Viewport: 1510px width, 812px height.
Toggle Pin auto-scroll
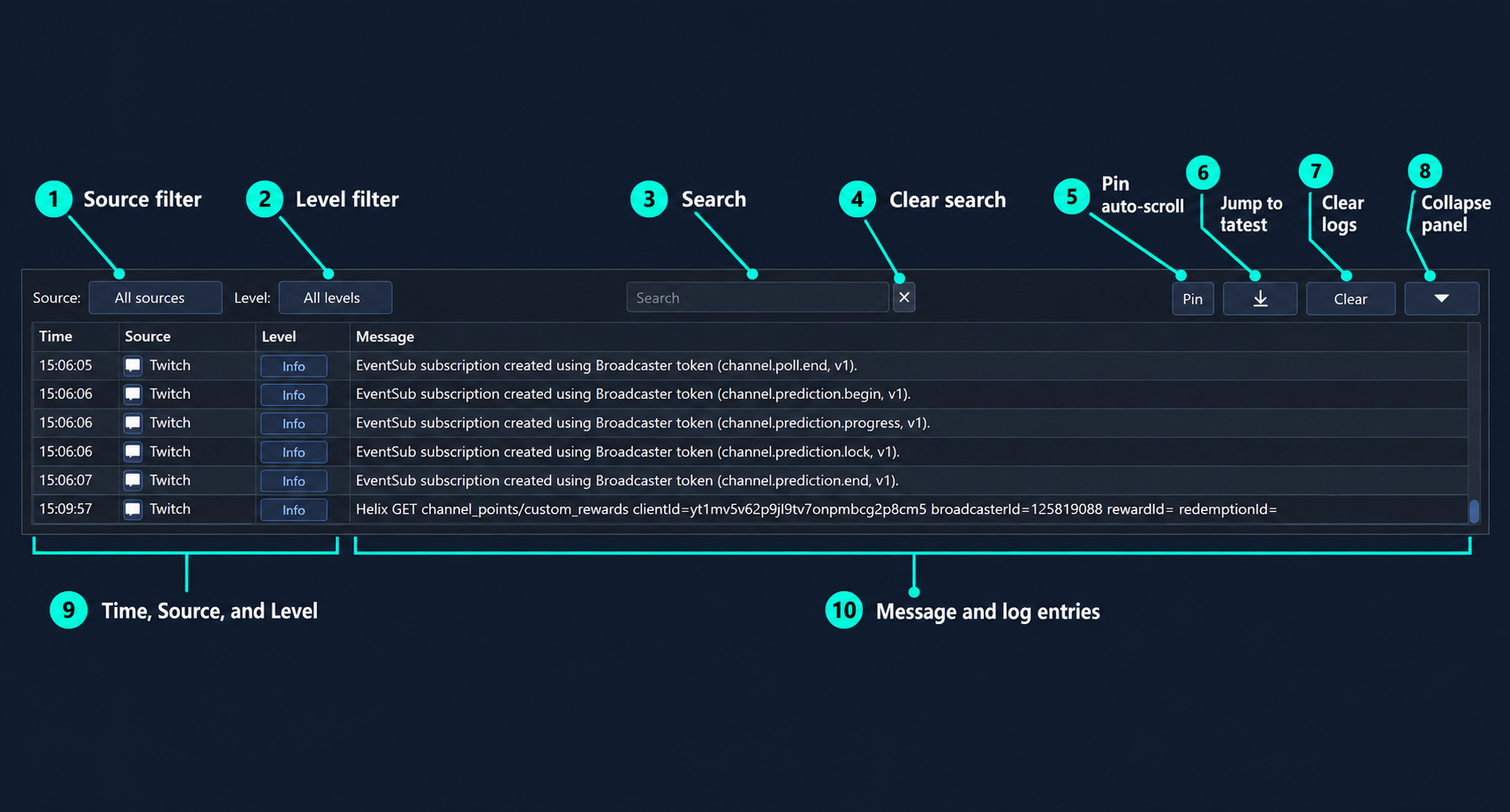(1193, 298)
